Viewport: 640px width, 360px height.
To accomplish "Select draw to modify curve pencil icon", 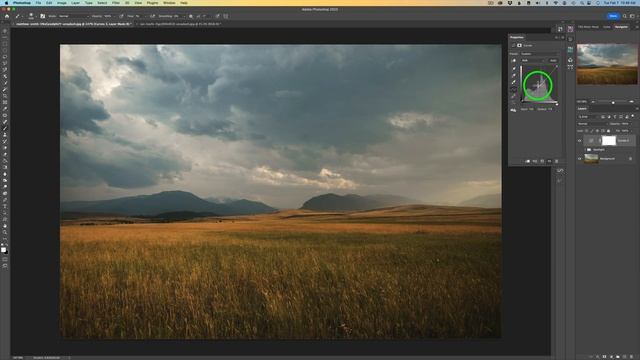I will pos(514,96).
